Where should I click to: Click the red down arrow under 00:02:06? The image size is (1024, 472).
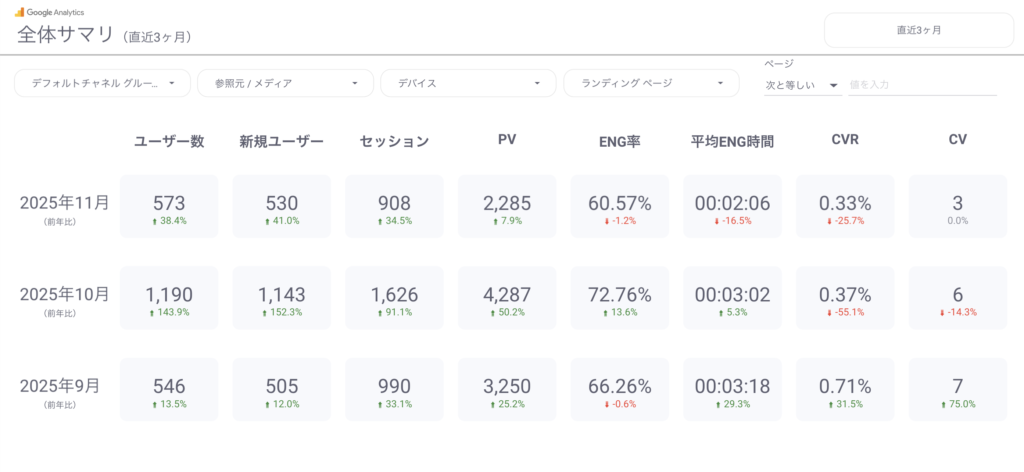[718, 221]
